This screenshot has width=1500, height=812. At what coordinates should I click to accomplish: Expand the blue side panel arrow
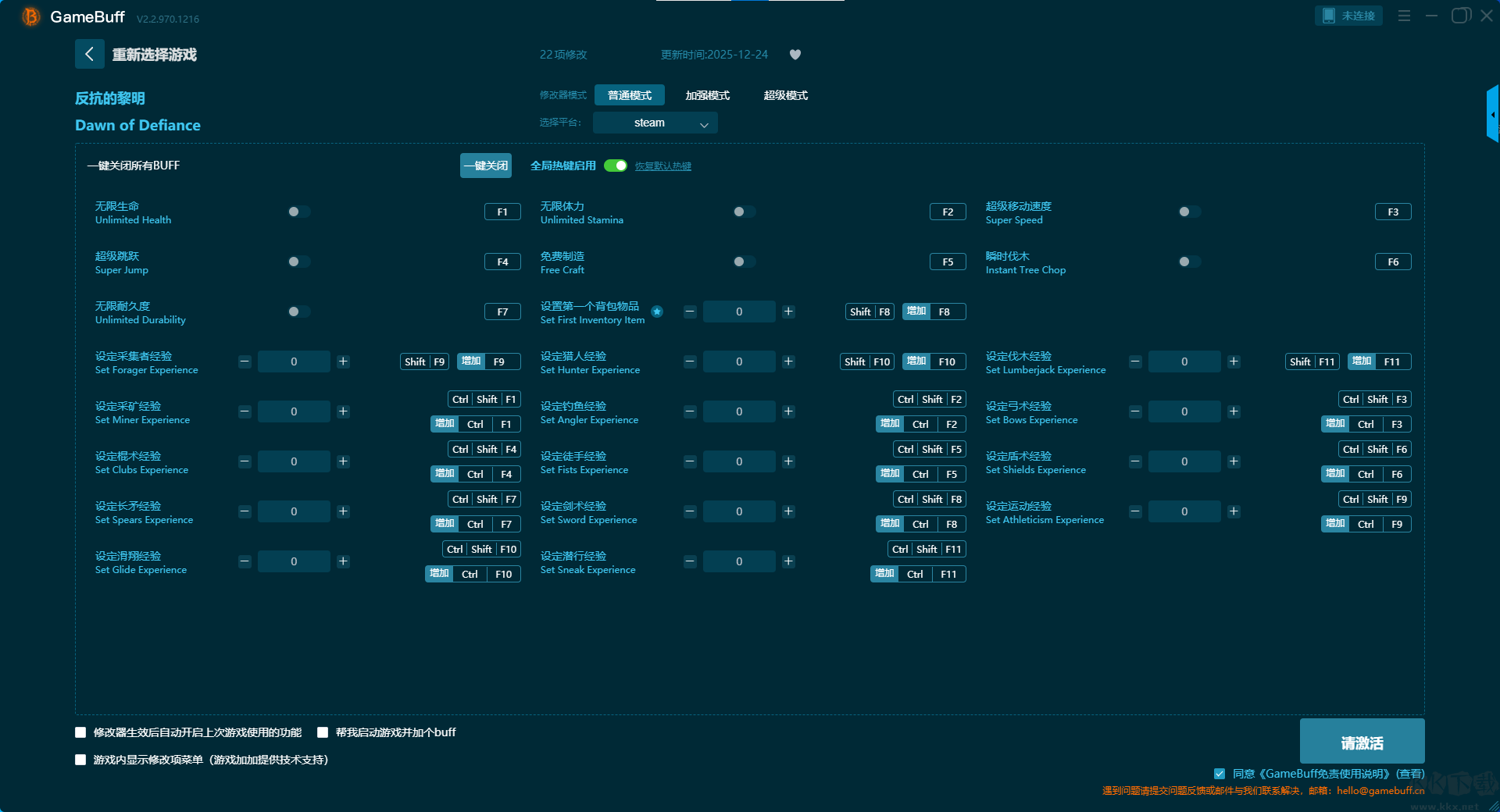tap(1492, 115)
